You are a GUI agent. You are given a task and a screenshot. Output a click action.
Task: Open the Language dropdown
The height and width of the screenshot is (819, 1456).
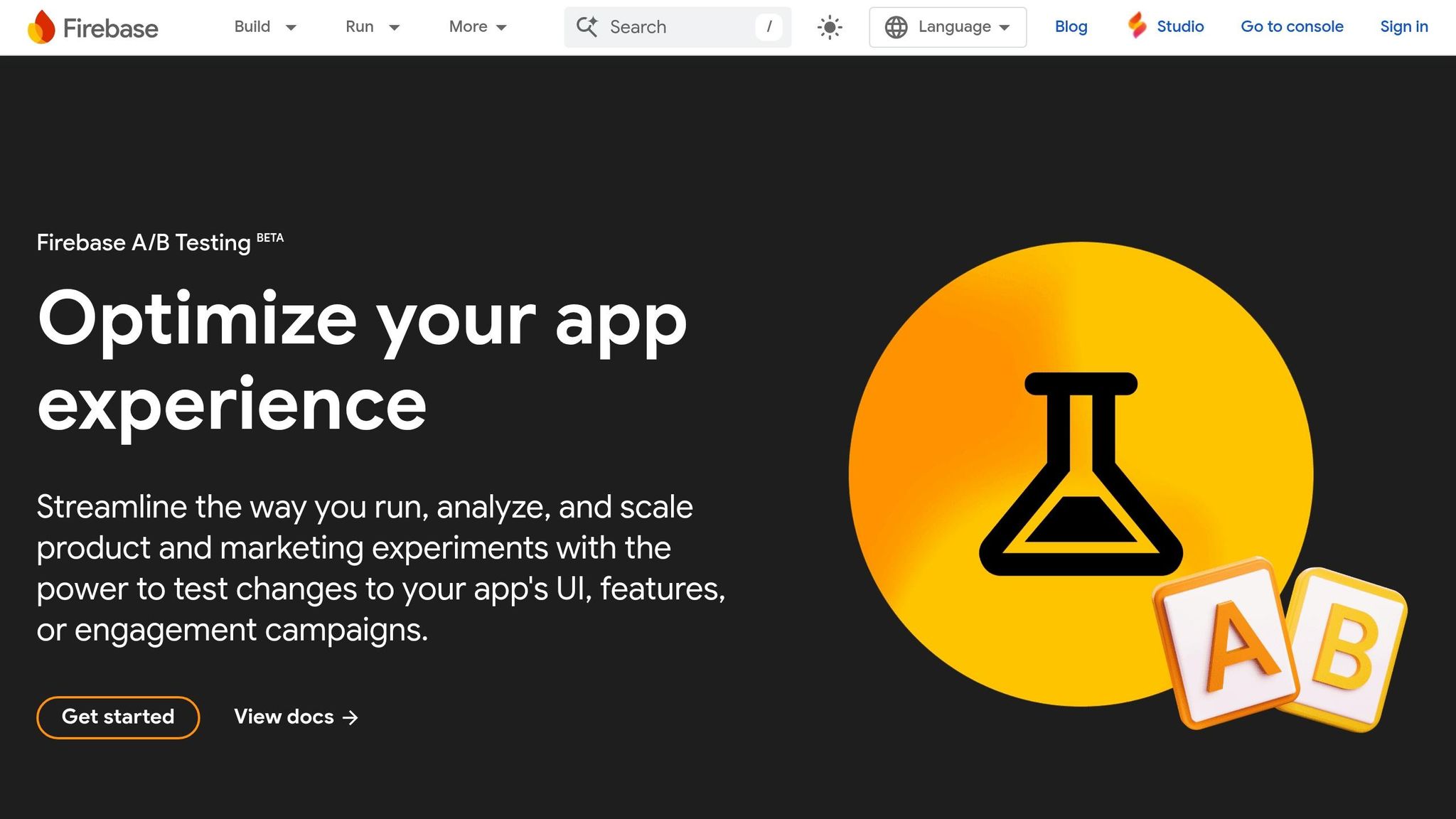(x=948, y=27)
